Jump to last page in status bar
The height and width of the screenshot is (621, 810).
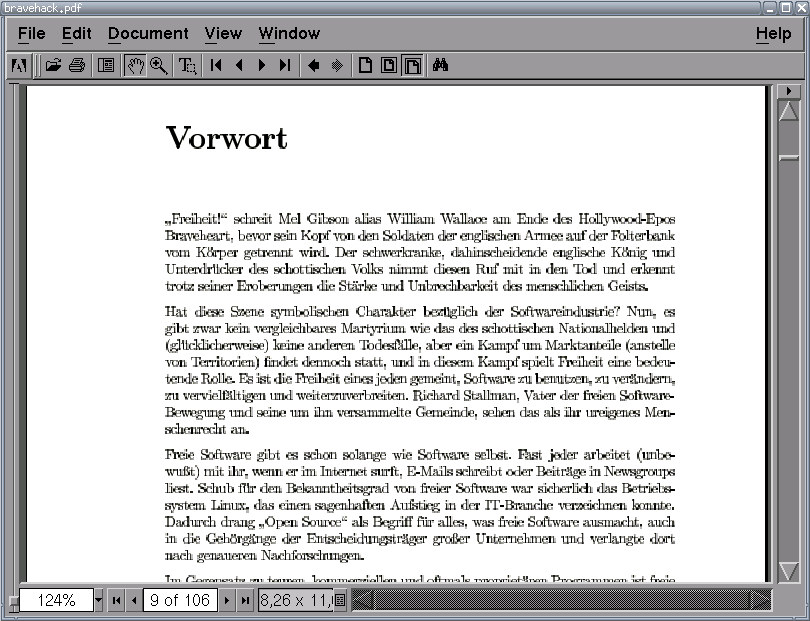click(245, 600)
